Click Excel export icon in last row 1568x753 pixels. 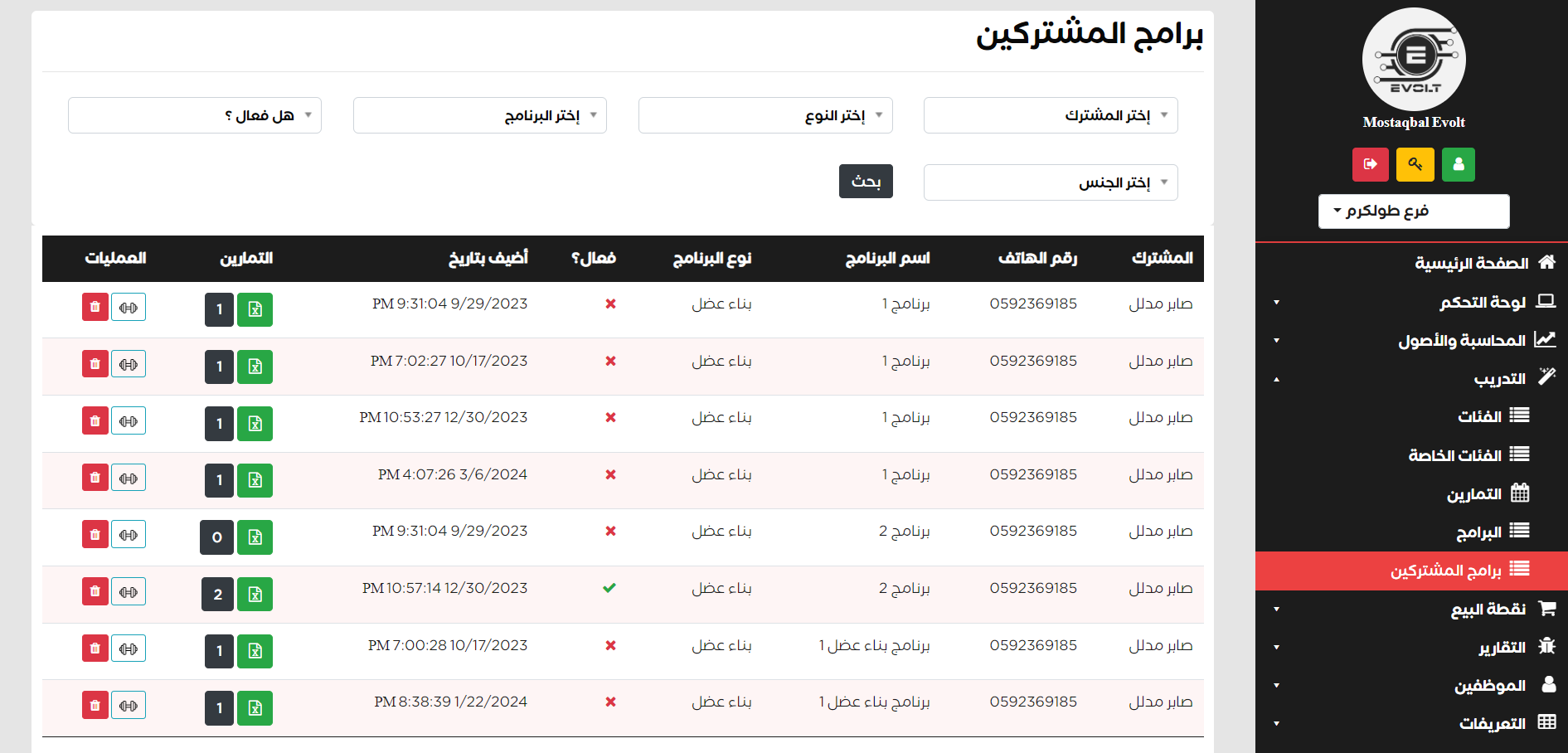point(255,708)
